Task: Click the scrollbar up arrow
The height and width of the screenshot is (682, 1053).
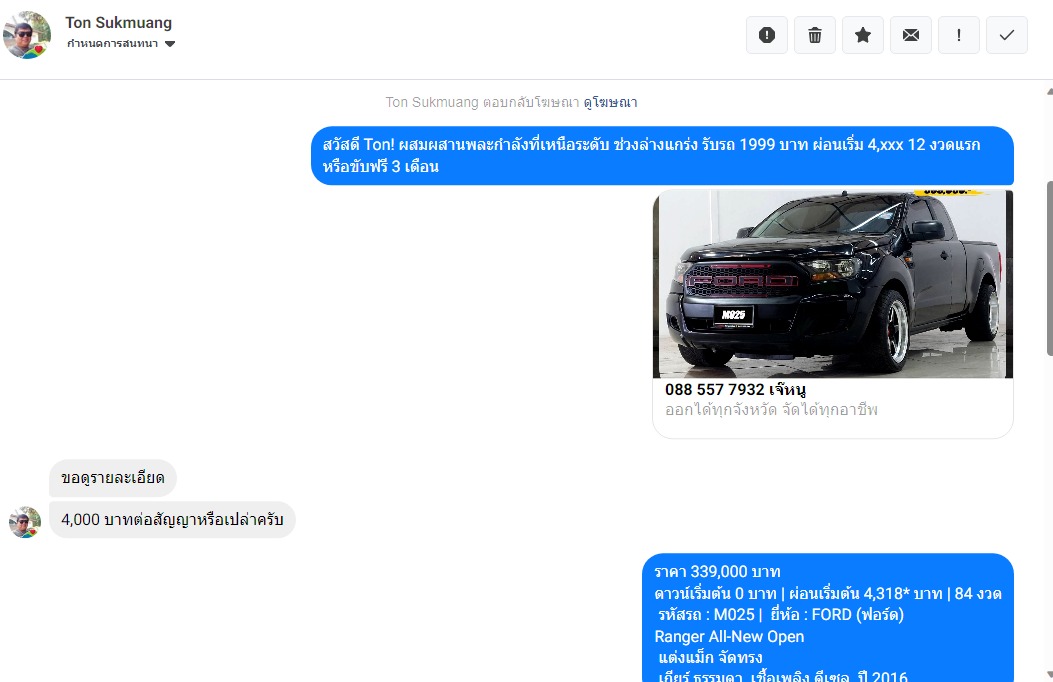Action: (x=1050, y=92)
